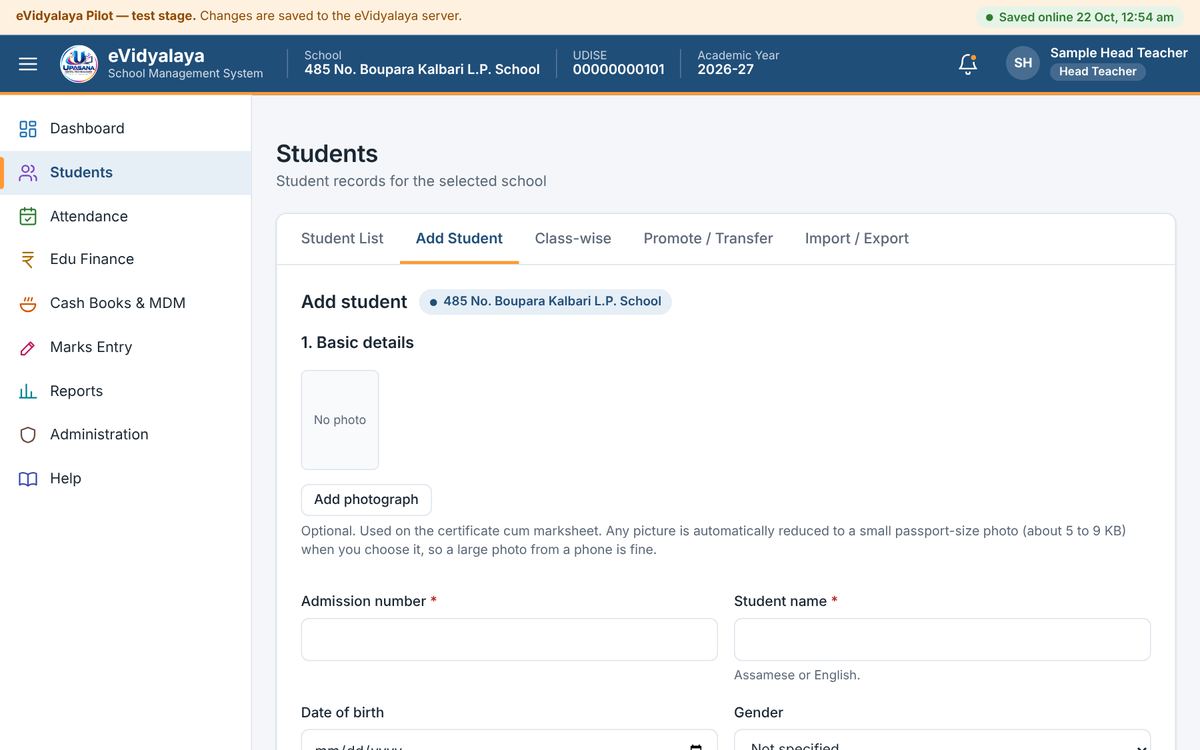Click the UDISE code 00000000101
Screen dimensions: 1200x750
click(x=619, y=70)
